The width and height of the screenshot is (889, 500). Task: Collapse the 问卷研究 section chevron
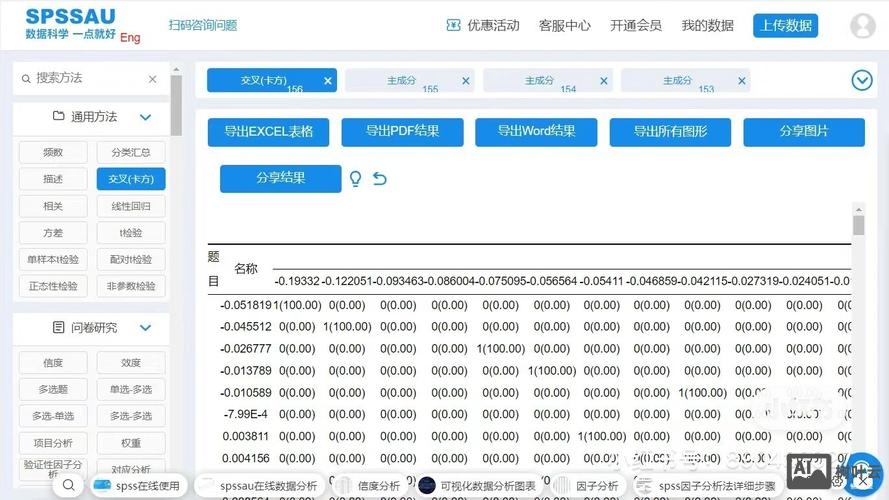pyautogui.click(x=145, y=328)
